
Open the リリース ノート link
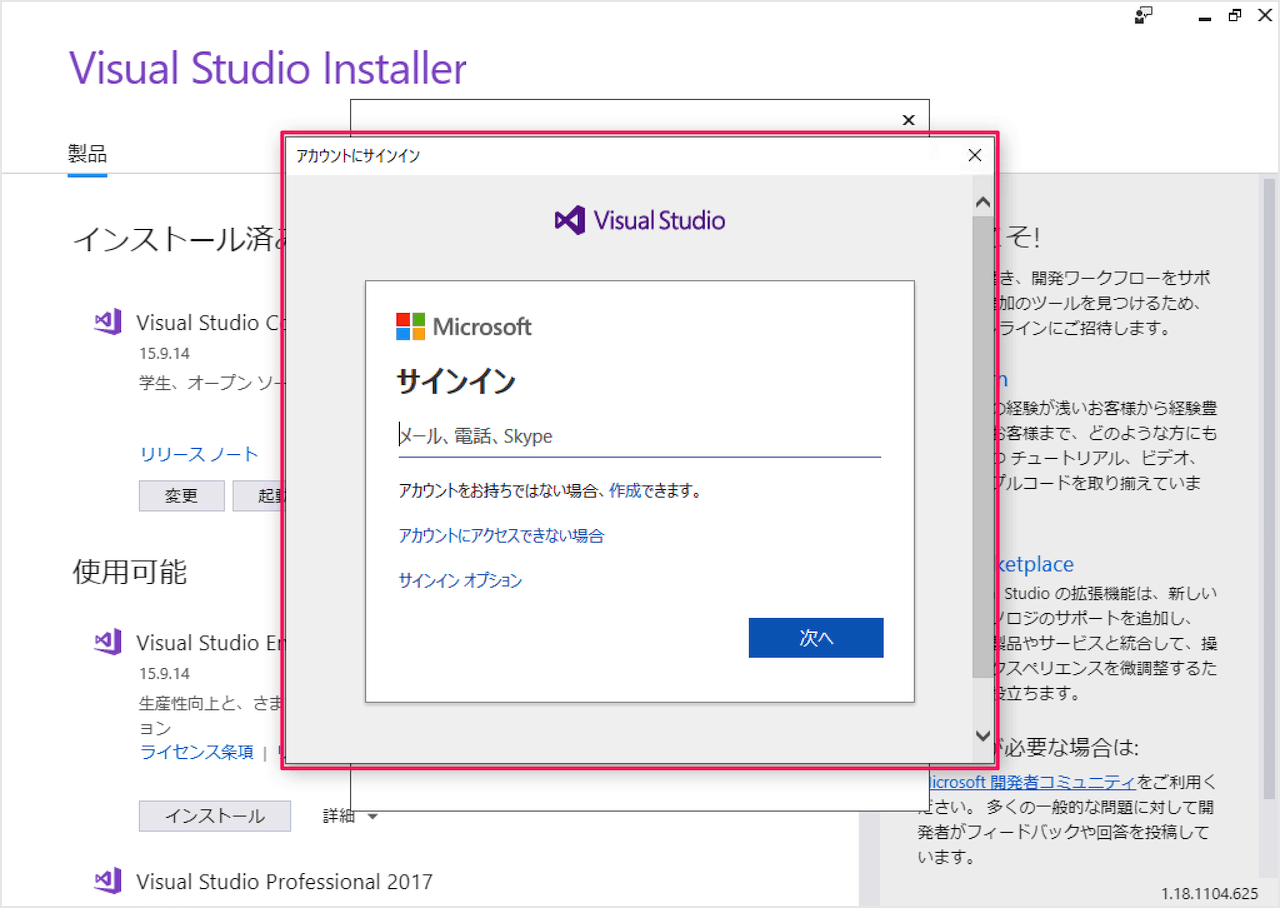click(199, 454)
